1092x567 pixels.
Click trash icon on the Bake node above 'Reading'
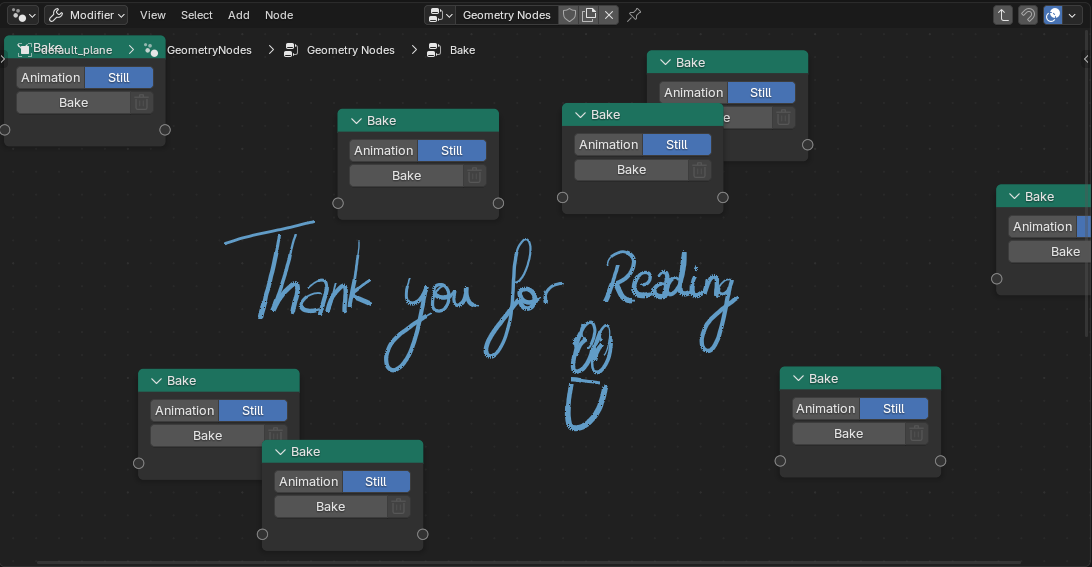(x=699, y=169)
